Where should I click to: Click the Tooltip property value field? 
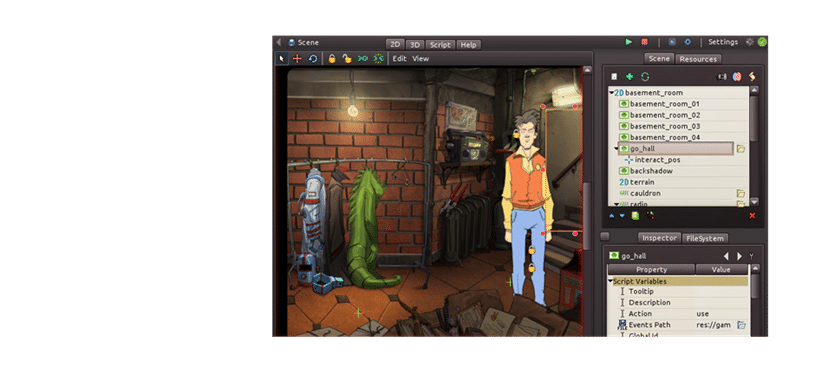pyautogui.click(x=721, y=291)
